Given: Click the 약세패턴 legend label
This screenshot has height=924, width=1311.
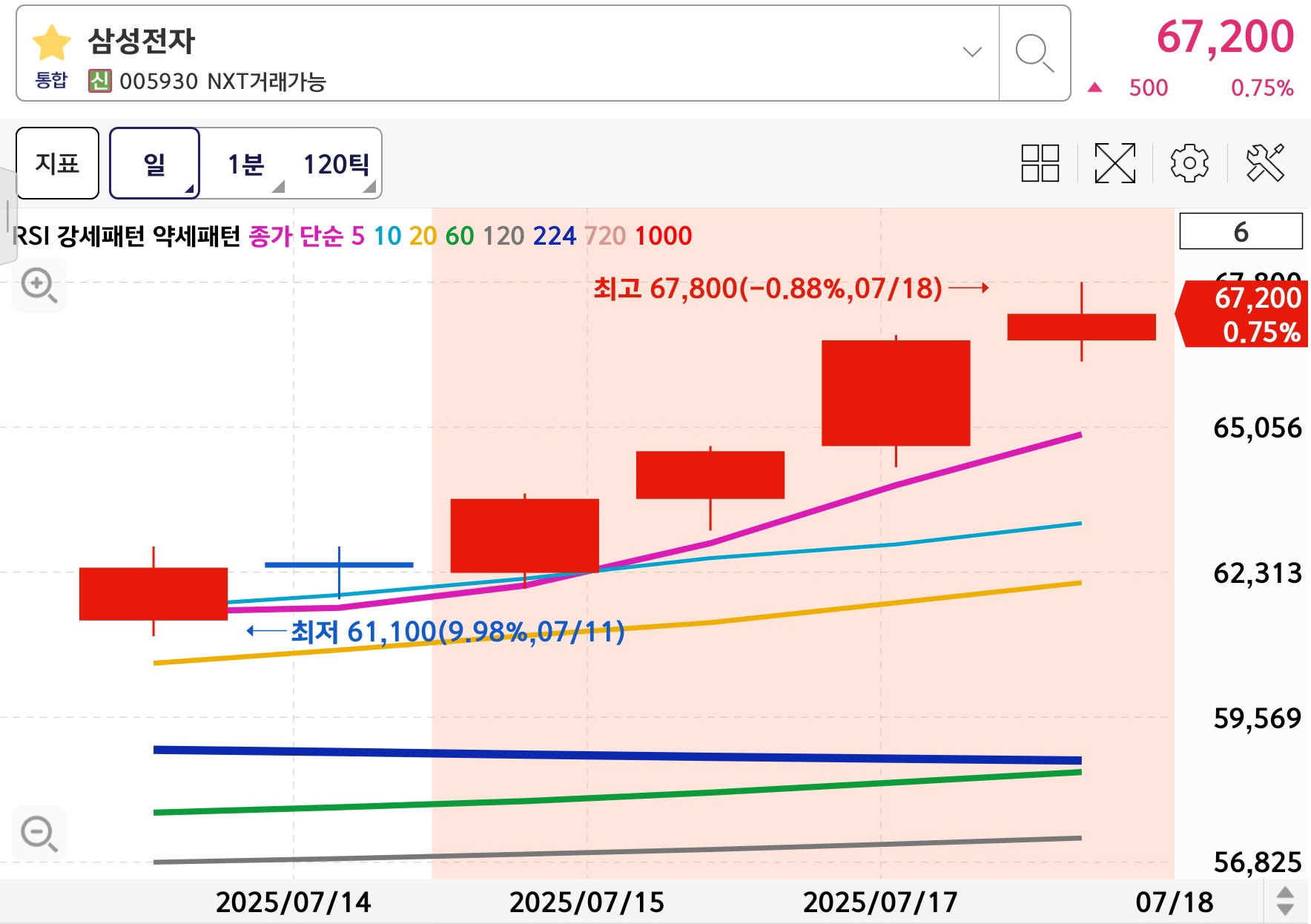Looking at the screenshot, I should click(197, 236).
